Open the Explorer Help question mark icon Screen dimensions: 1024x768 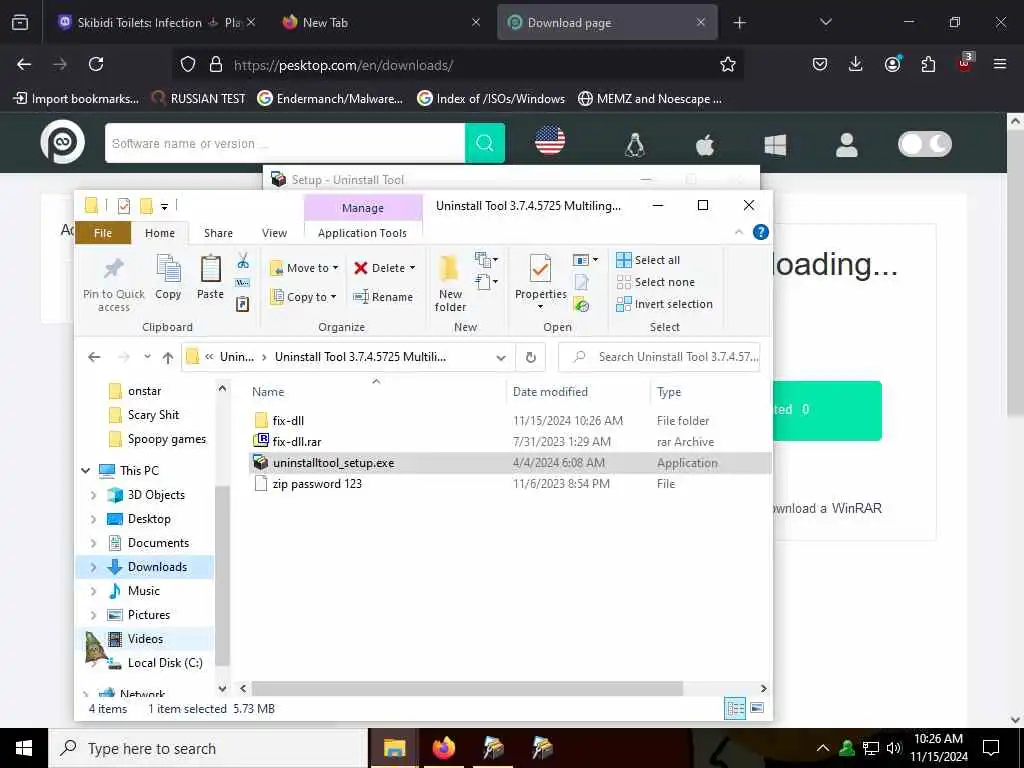point(760,232)
